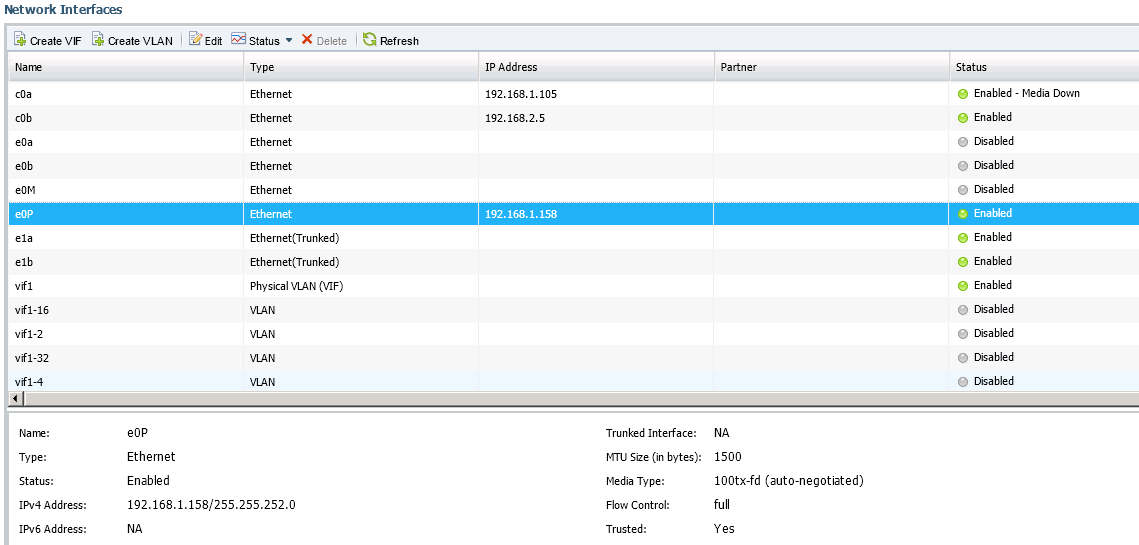Image resolution: width=1139 pixels, height=545 pixels.
Task: Click the Delete toolbar button
Action: (x=324, y=40)
